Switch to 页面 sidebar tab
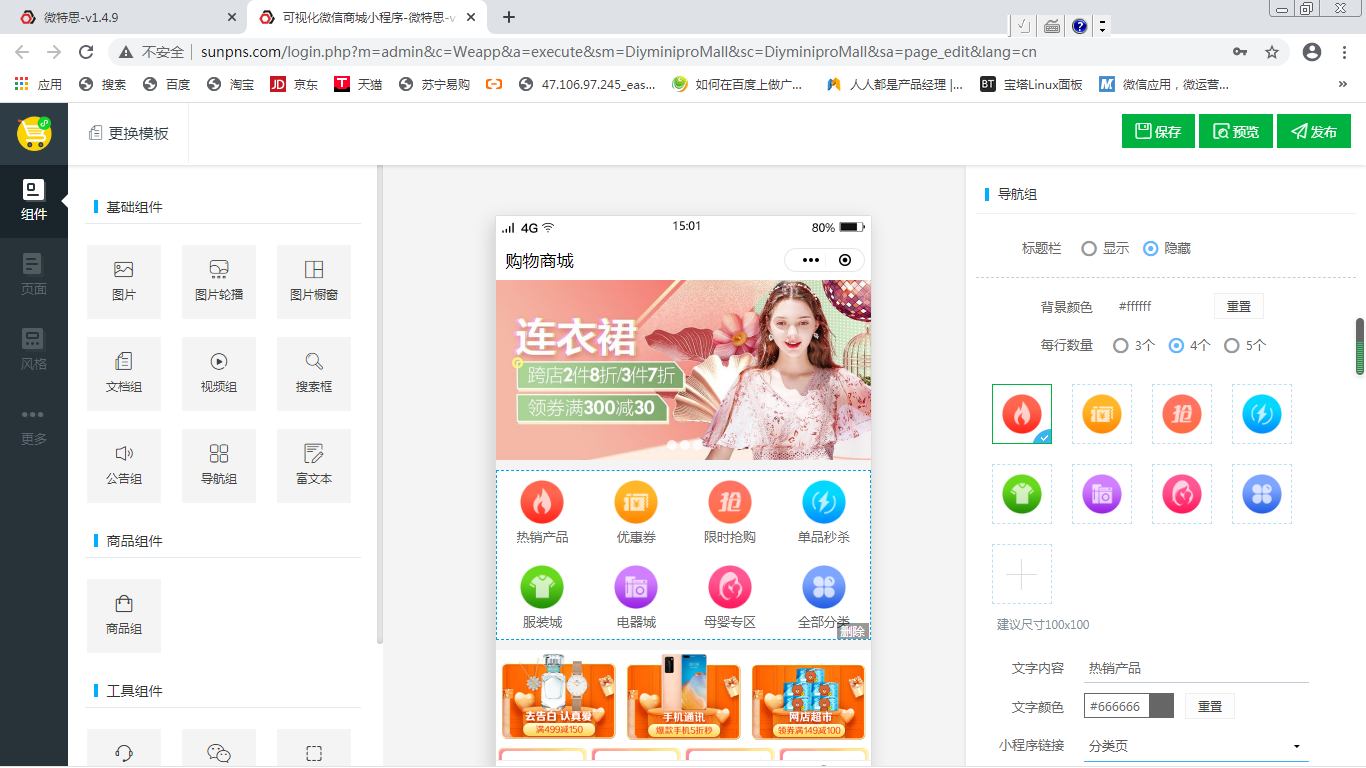Image resolution: width=1366 pixels, height=768 pixels. (34, 275)
